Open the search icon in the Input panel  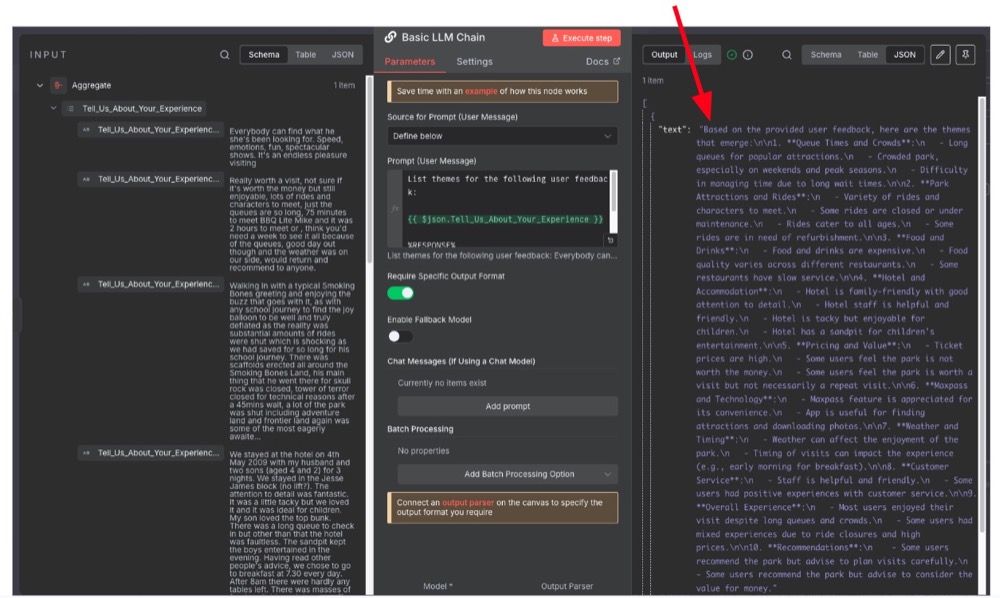(225, 55)
